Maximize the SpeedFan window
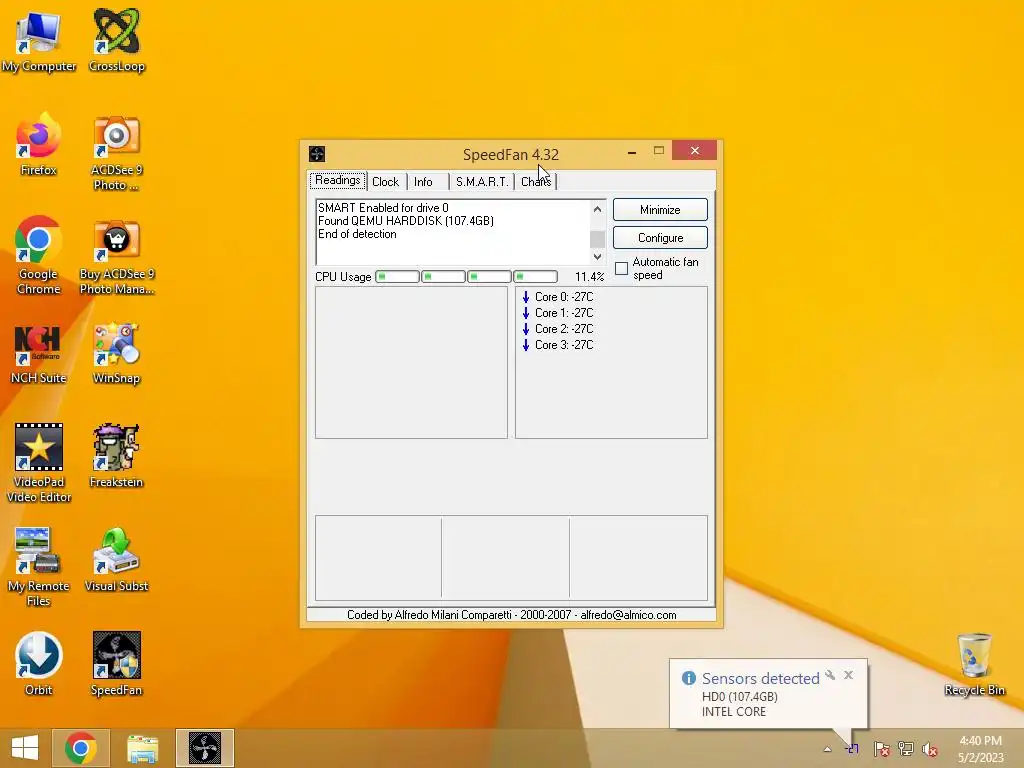The width and height of the screenshot is (1024, 768). [659, 151]
